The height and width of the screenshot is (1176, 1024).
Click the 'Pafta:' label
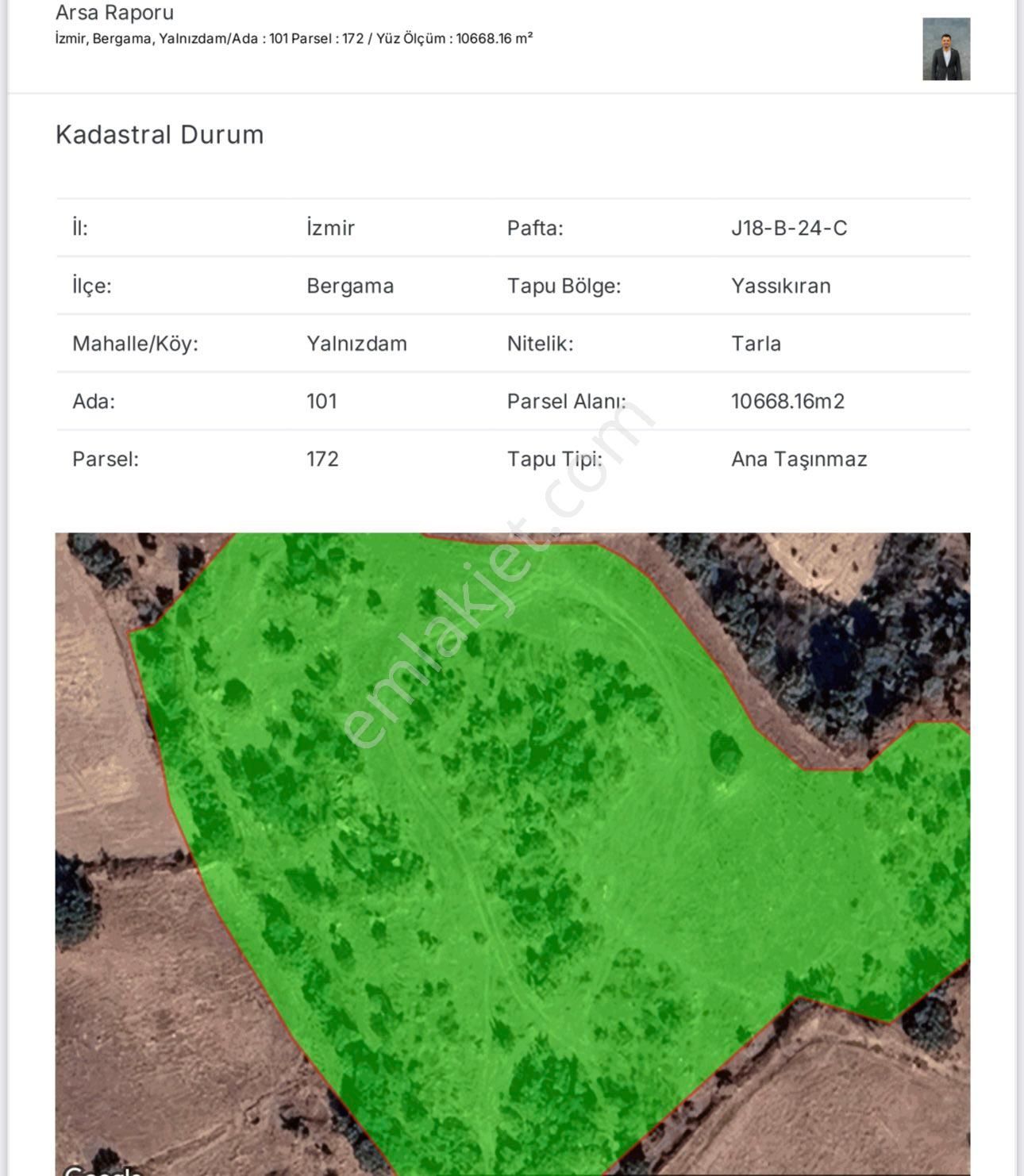tap(535, 228)
